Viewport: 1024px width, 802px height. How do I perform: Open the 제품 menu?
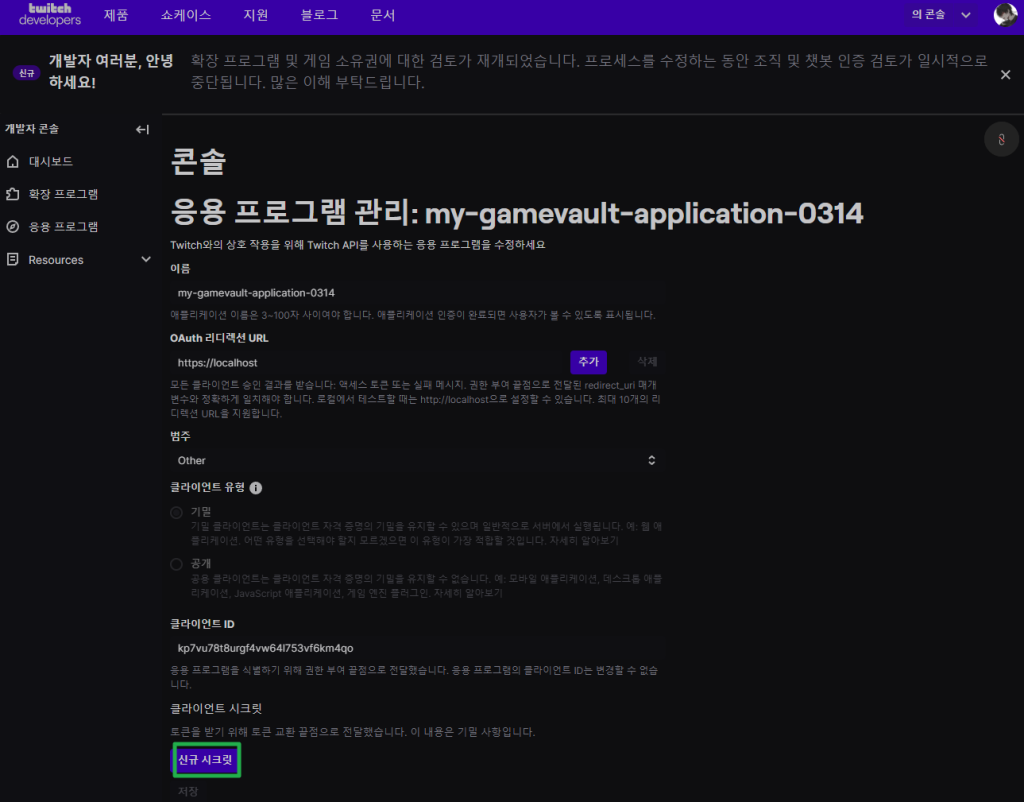point(115,15)
